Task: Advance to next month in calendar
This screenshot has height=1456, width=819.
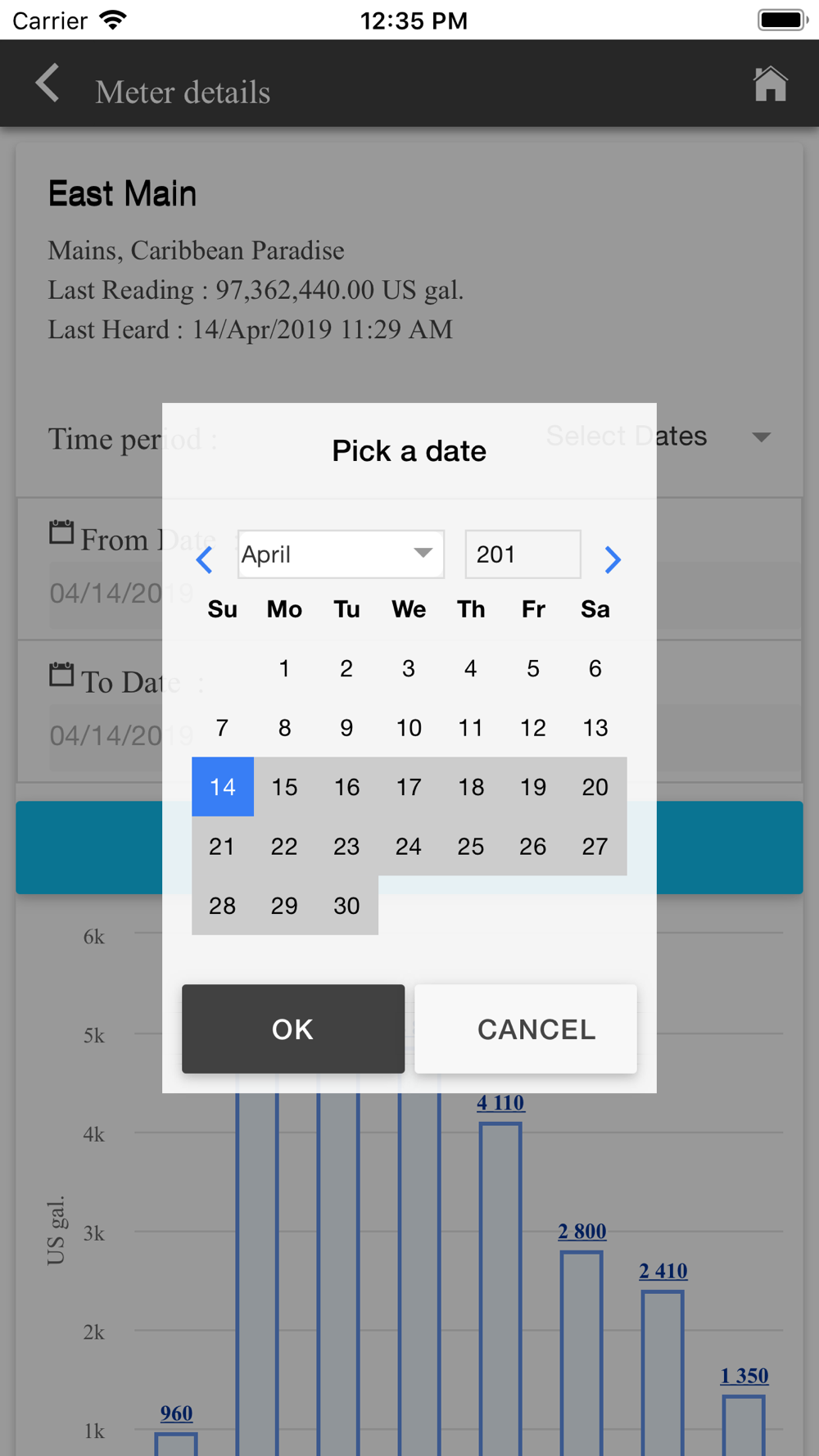Action: [612, 560]
